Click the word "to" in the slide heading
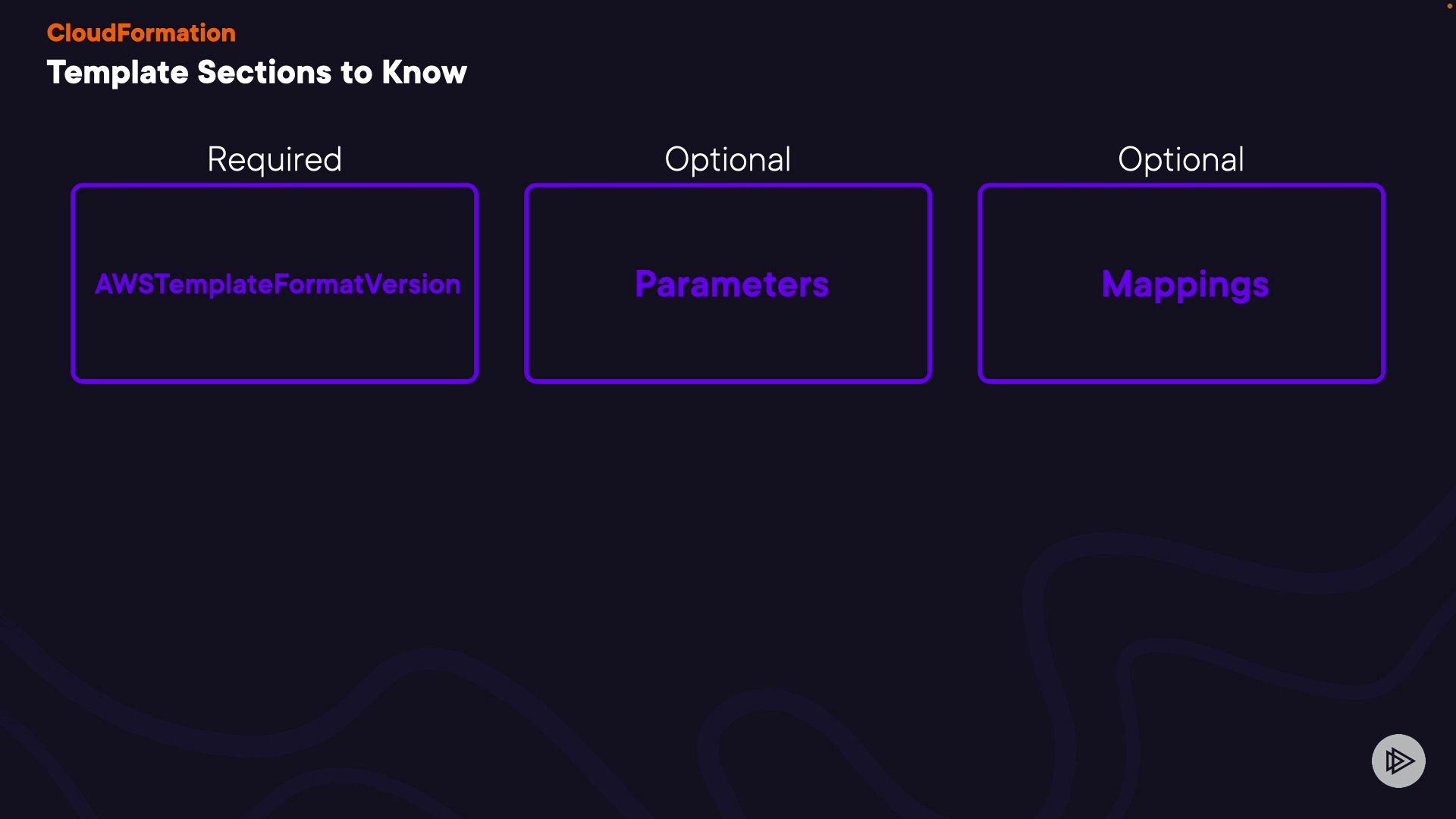This screenshot has height=819, width=1456. tap(356, 73)
